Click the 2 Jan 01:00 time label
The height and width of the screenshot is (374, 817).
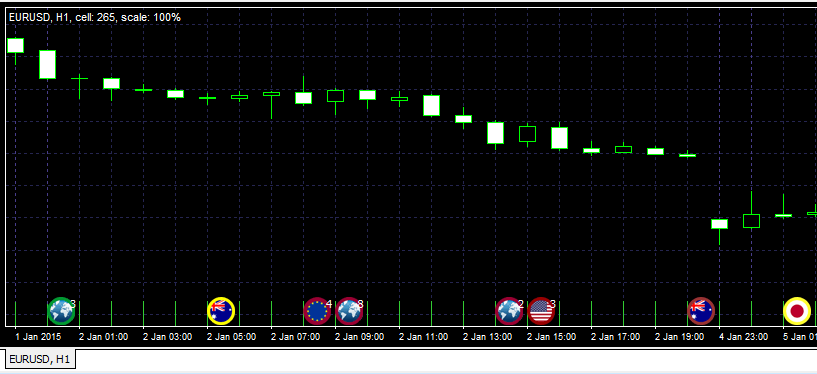[103, 337]
